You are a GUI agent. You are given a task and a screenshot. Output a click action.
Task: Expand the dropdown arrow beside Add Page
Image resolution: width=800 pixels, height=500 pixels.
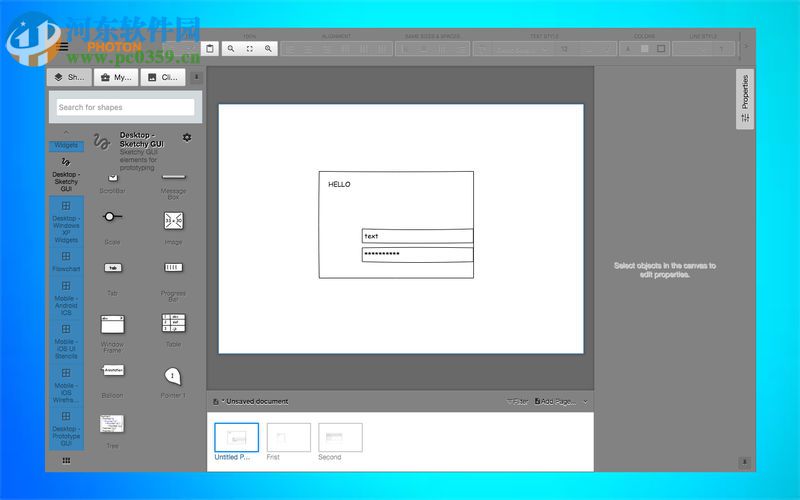click(x=585, y=402)
